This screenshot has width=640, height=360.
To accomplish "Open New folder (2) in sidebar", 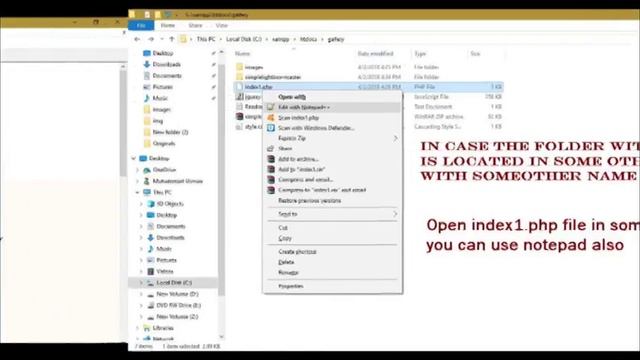I will [170, 132].
